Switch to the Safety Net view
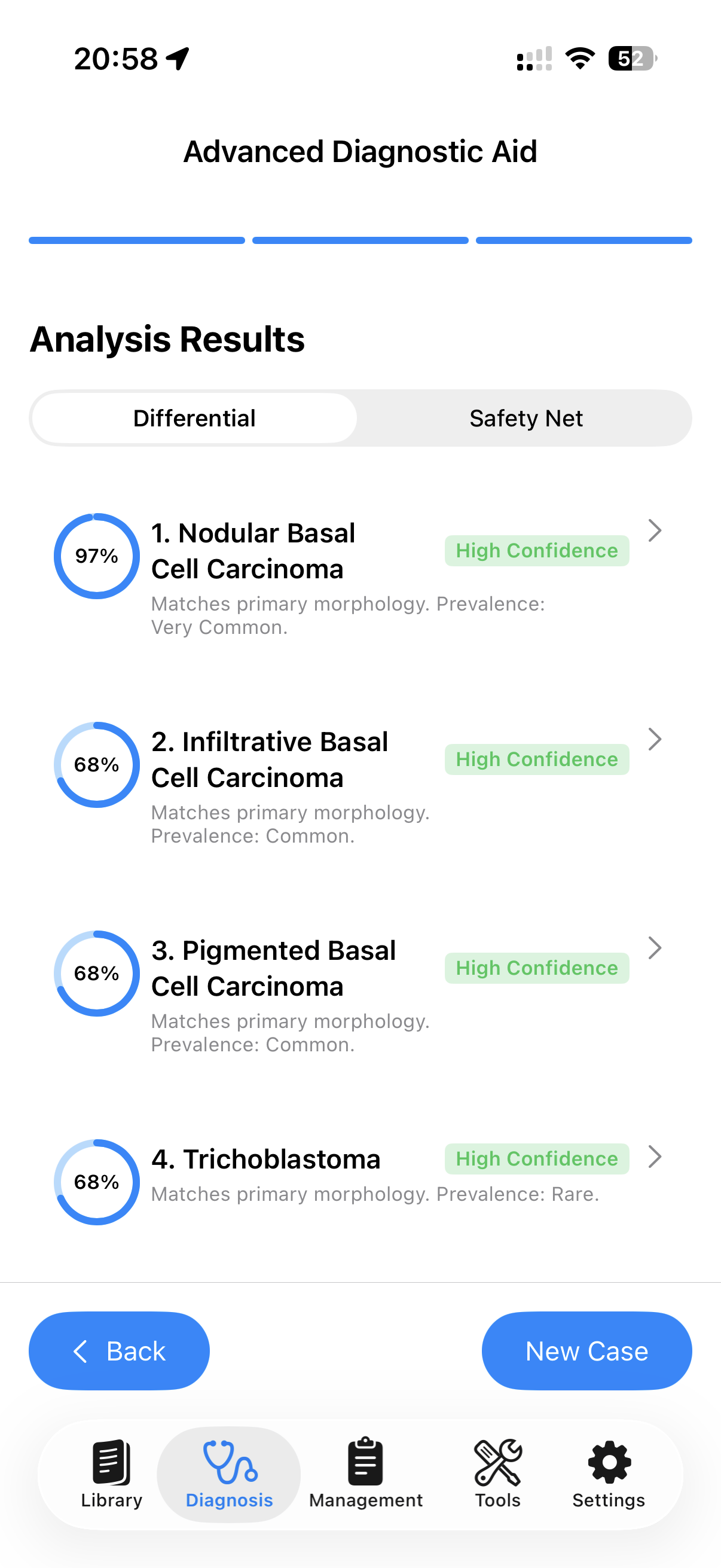Viewport: 721px width, 1568px height. [526, 419]
